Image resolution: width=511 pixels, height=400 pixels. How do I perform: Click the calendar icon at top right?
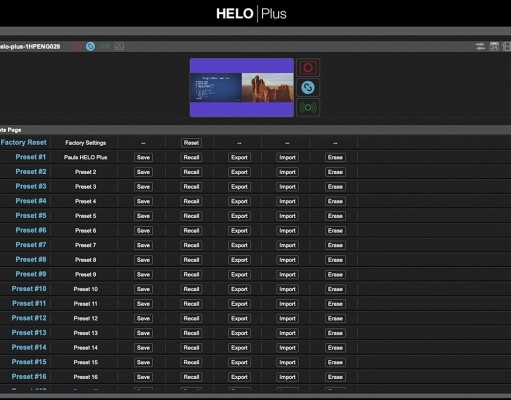(494, 46)
